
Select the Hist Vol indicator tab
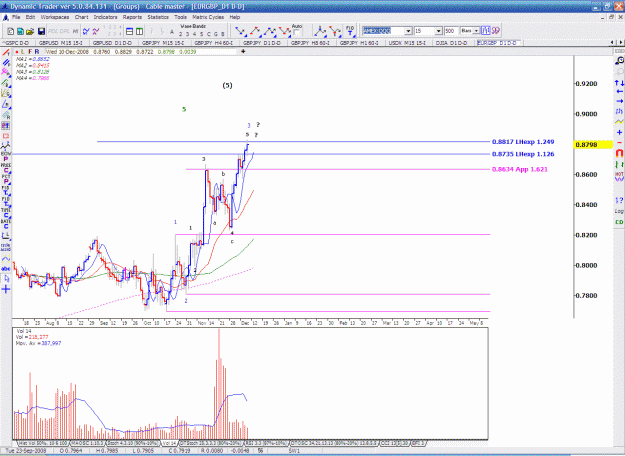click(x=43, y=443)
